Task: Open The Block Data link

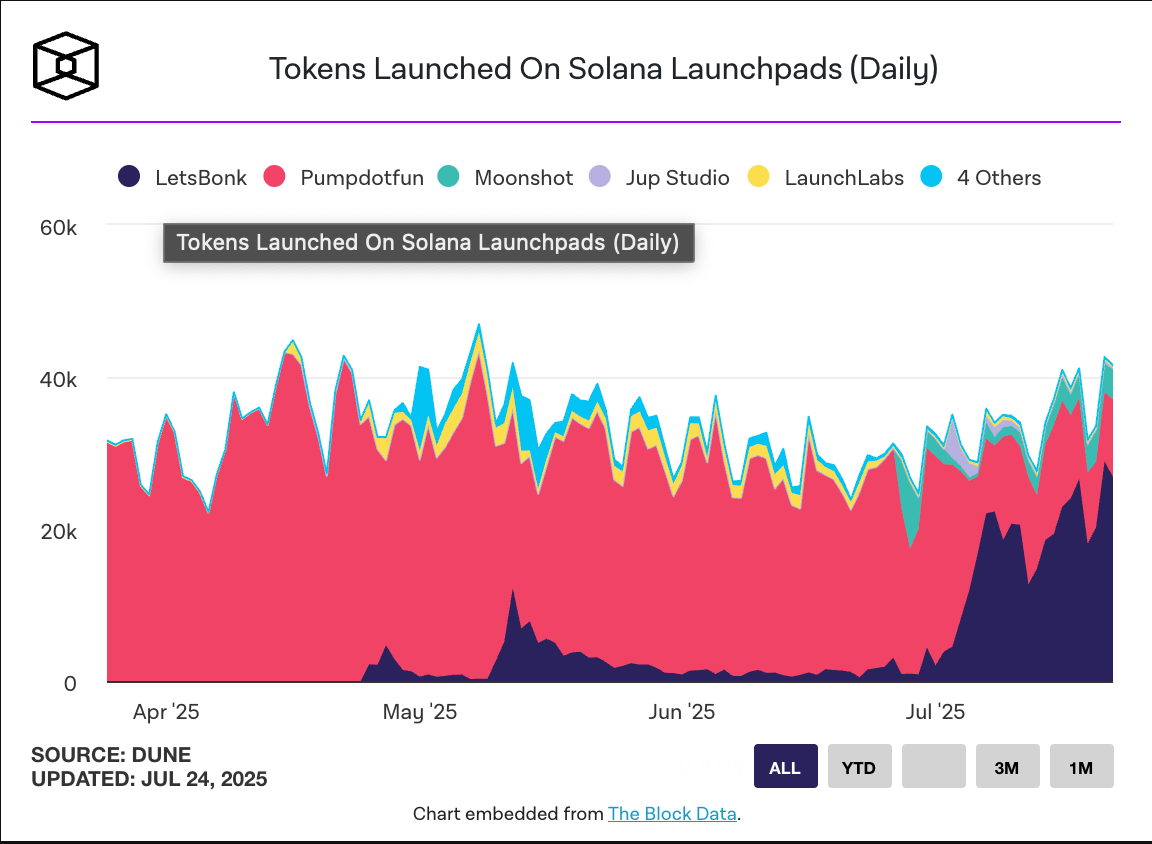Action: 672,814
